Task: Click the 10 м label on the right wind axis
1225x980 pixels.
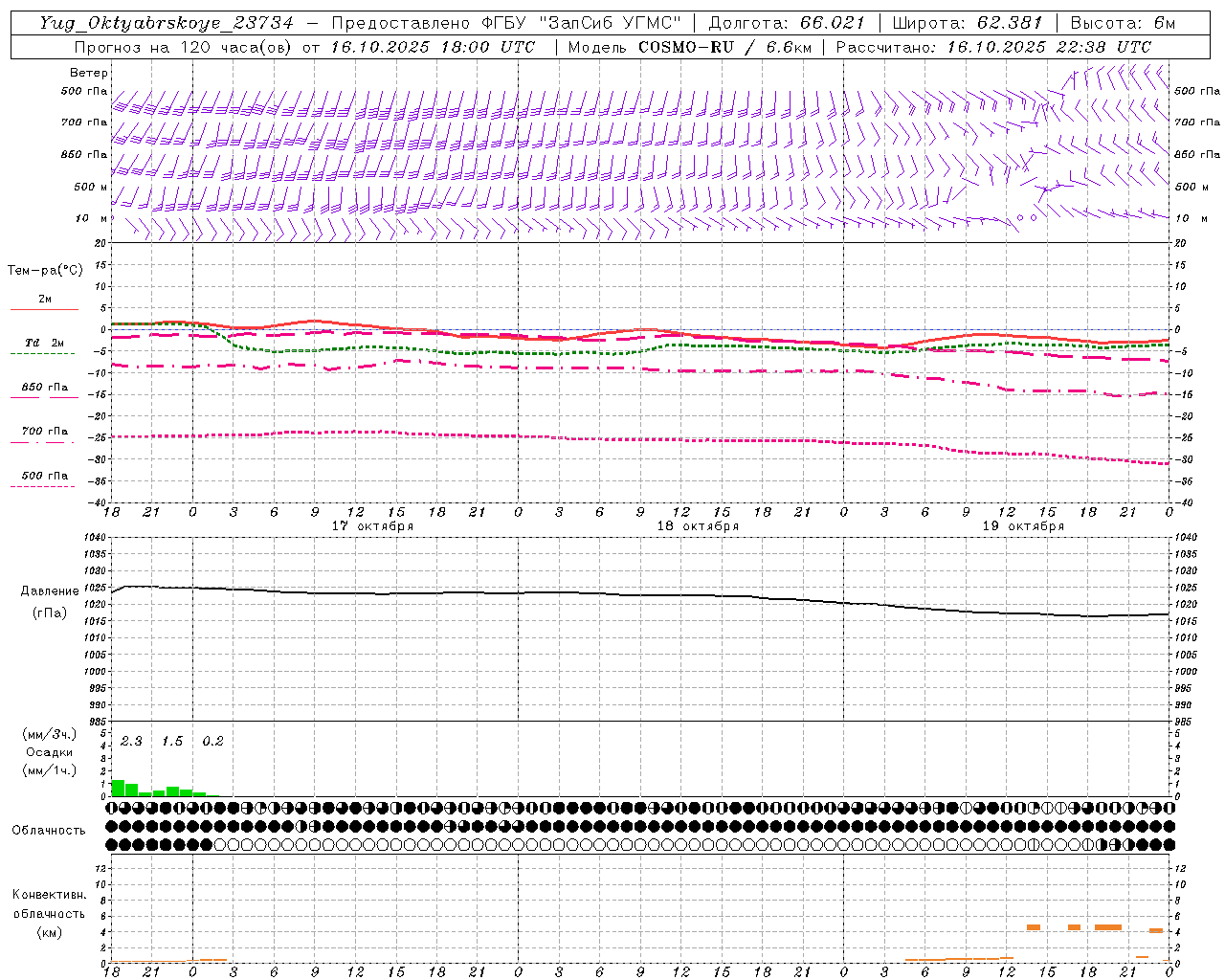Action: [1192, 218]
